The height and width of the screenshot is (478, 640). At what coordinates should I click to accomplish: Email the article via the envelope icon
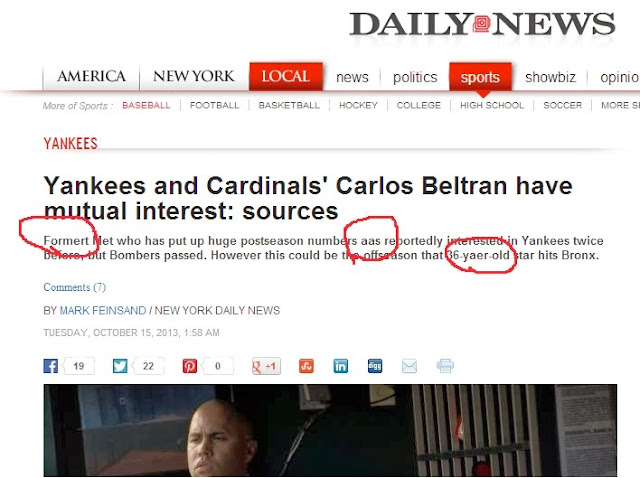[409, 366]
